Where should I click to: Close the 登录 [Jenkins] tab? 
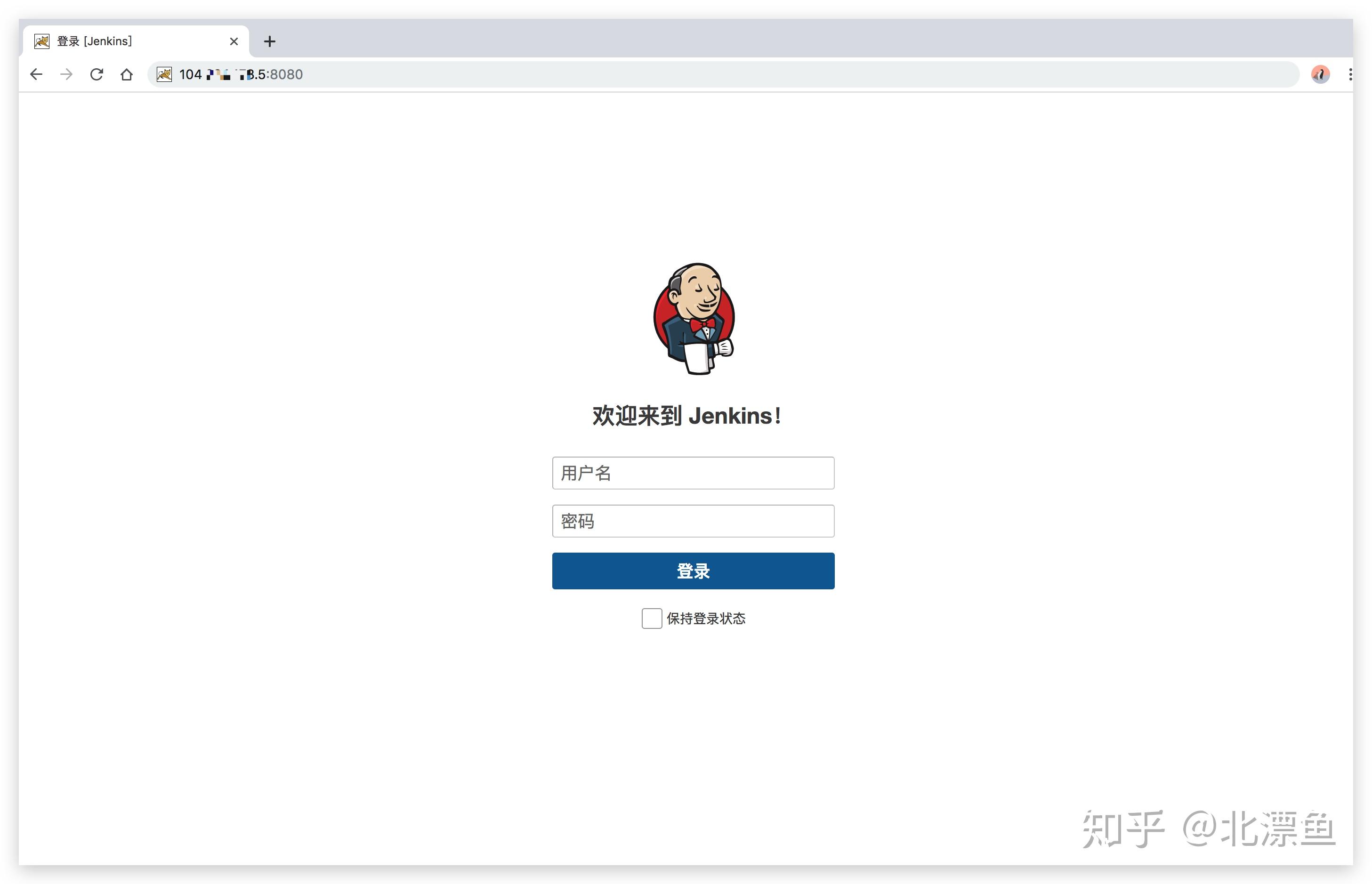234,41
